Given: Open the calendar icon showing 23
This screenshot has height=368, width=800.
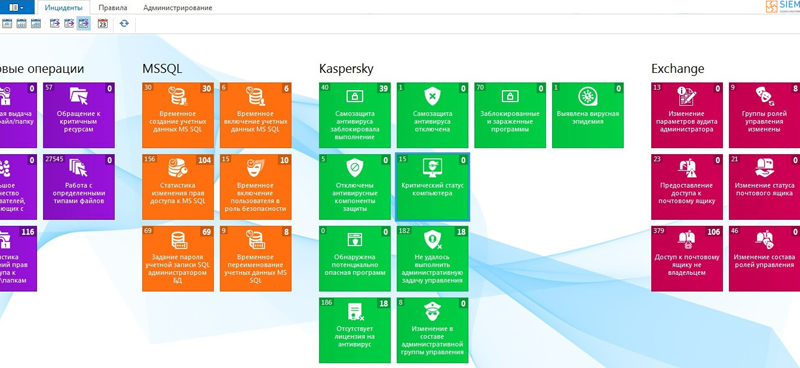Looking at the screenshot, I should pyautogui.click(x=103, y=23).
